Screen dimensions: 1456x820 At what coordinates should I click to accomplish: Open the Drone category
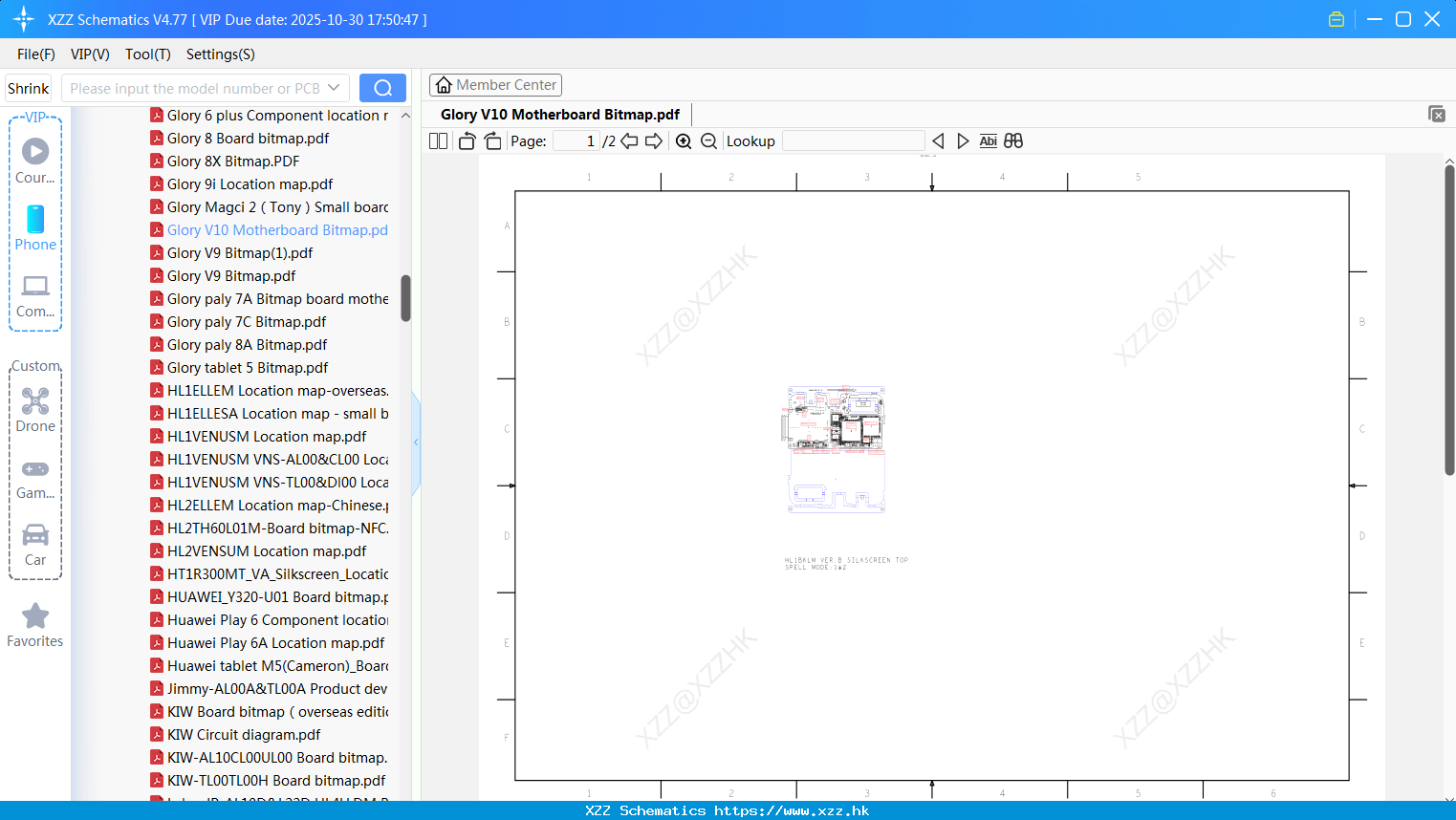(x=35, y=410)
